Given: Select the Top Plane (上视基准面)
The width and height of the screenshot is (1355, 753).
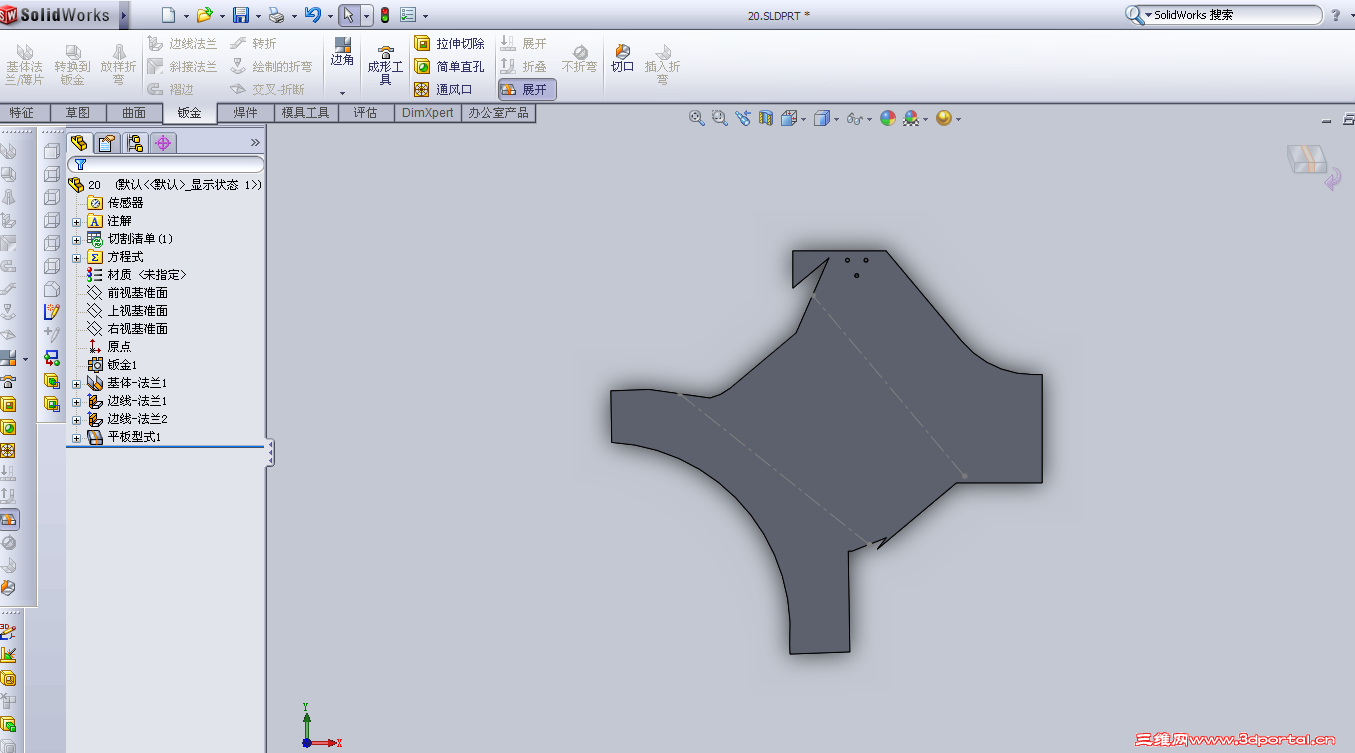Looking at the screenshot, I should click(127, 311).
